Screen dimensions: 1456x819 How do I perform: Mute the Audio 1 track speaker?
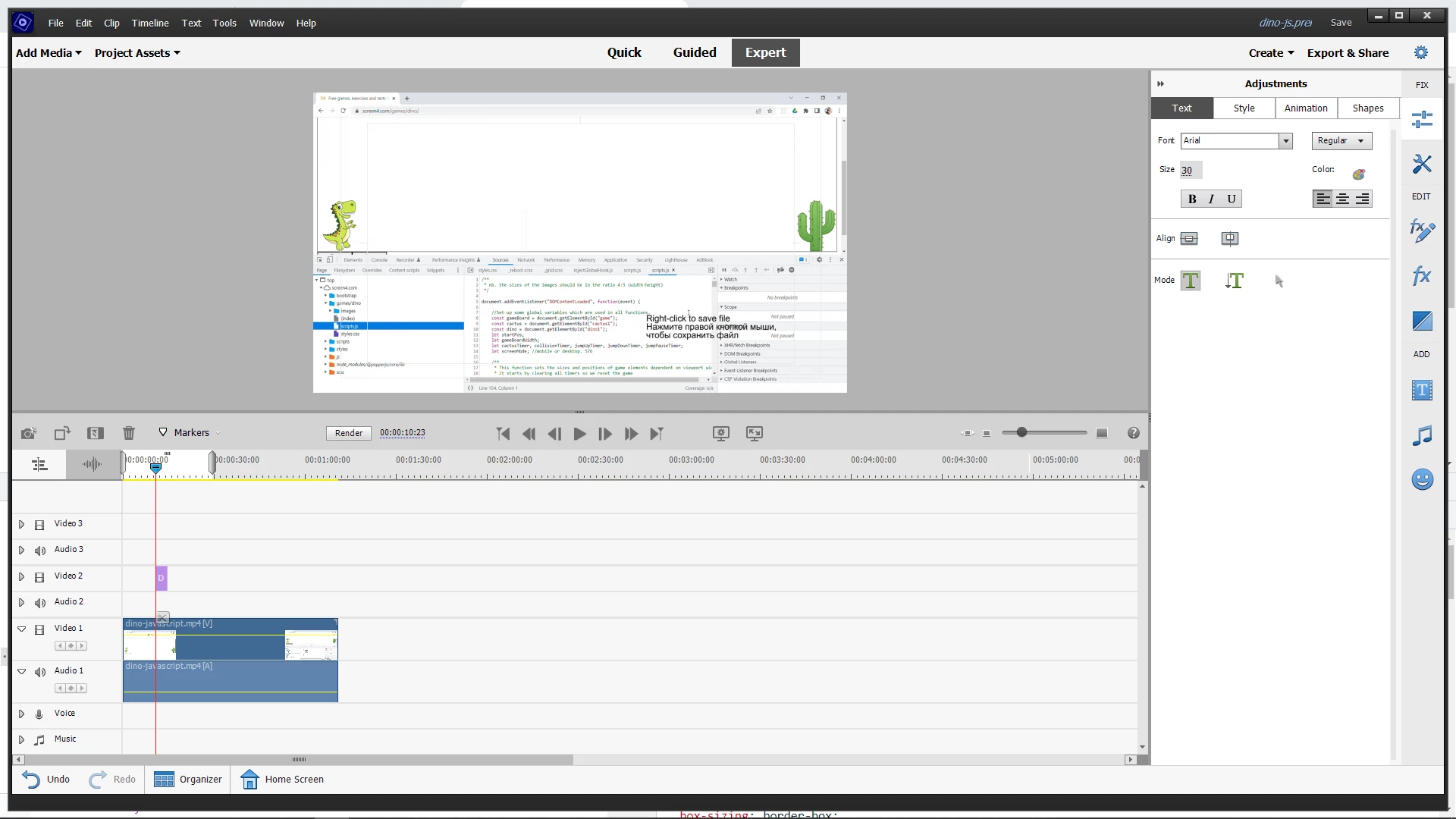[40, 672]
